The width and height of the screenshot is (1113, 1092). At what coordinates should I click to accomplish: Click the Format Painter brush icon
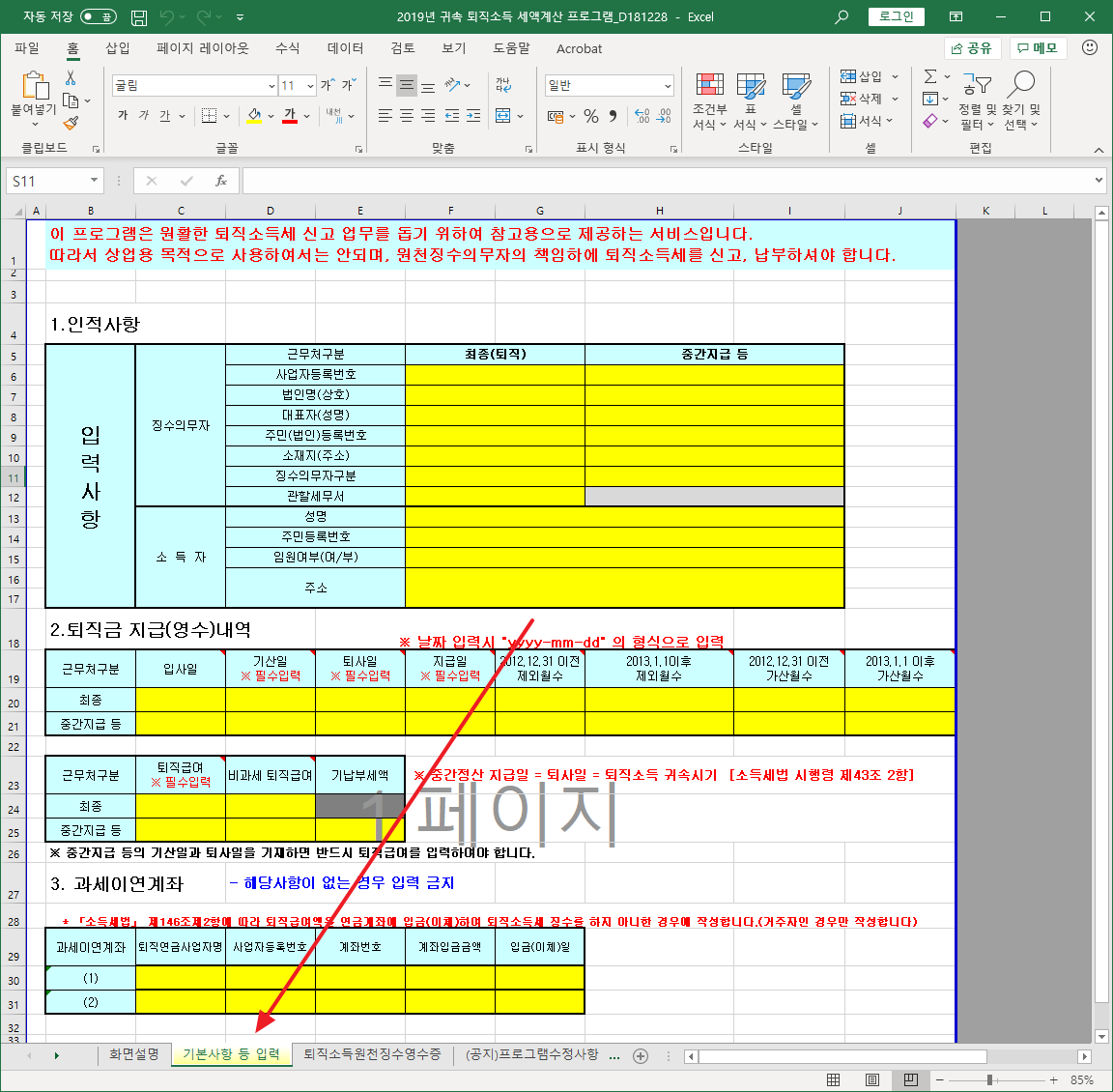click(x=71, y=124)
